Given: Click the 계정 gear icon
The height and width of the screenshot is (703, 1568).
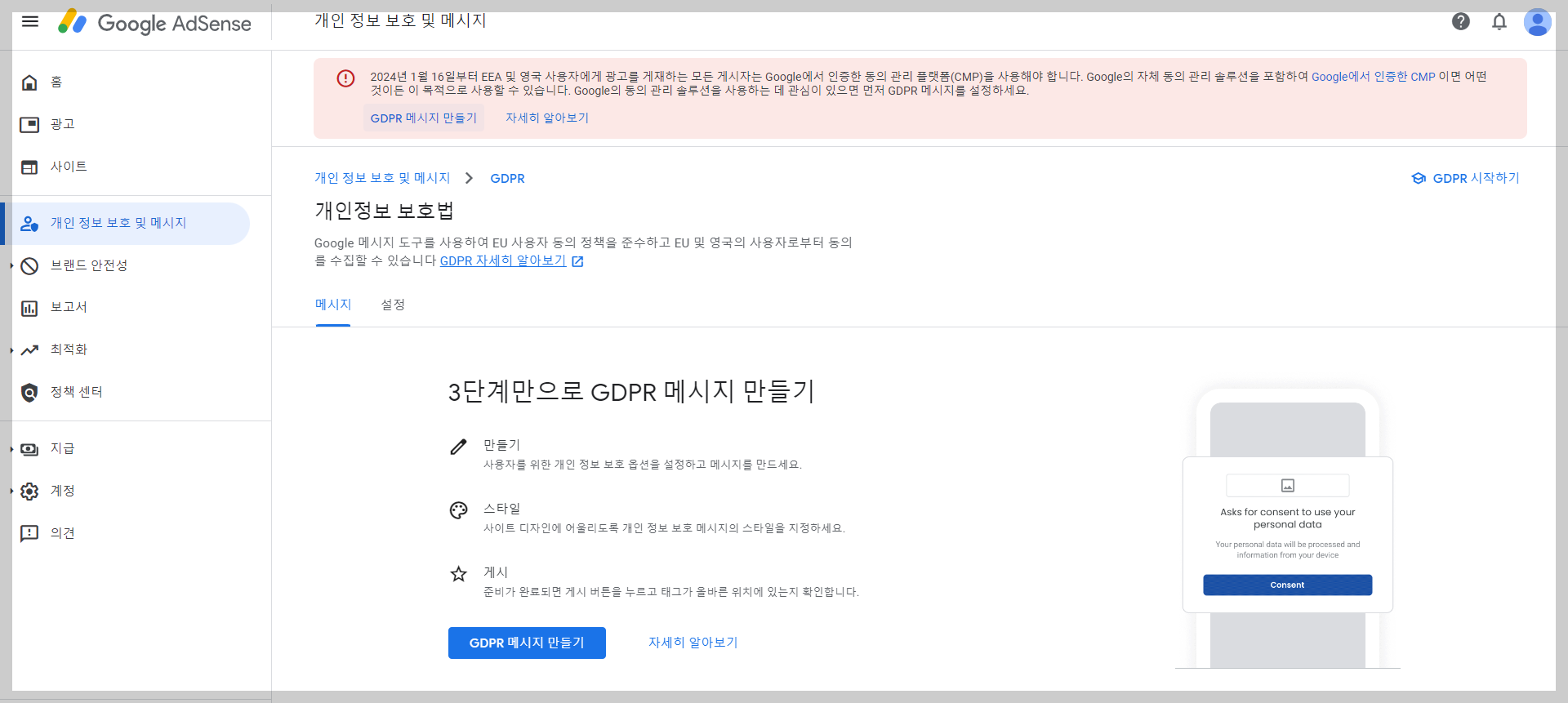Looking at the screenshot, I should click(x=29, y=492).
